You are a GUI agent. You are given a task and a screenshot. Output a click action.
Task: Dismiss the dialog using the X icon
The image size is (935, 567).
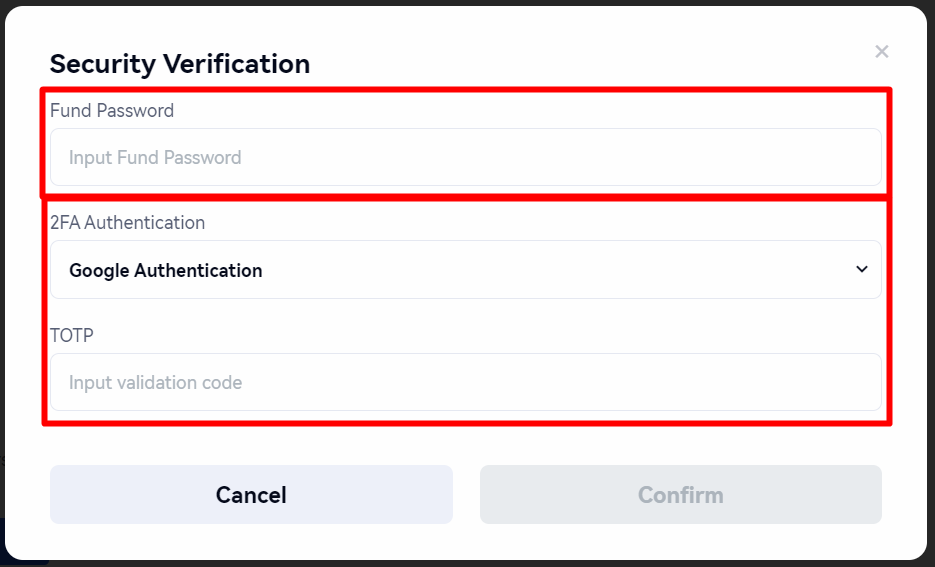[x=881, y=52]
